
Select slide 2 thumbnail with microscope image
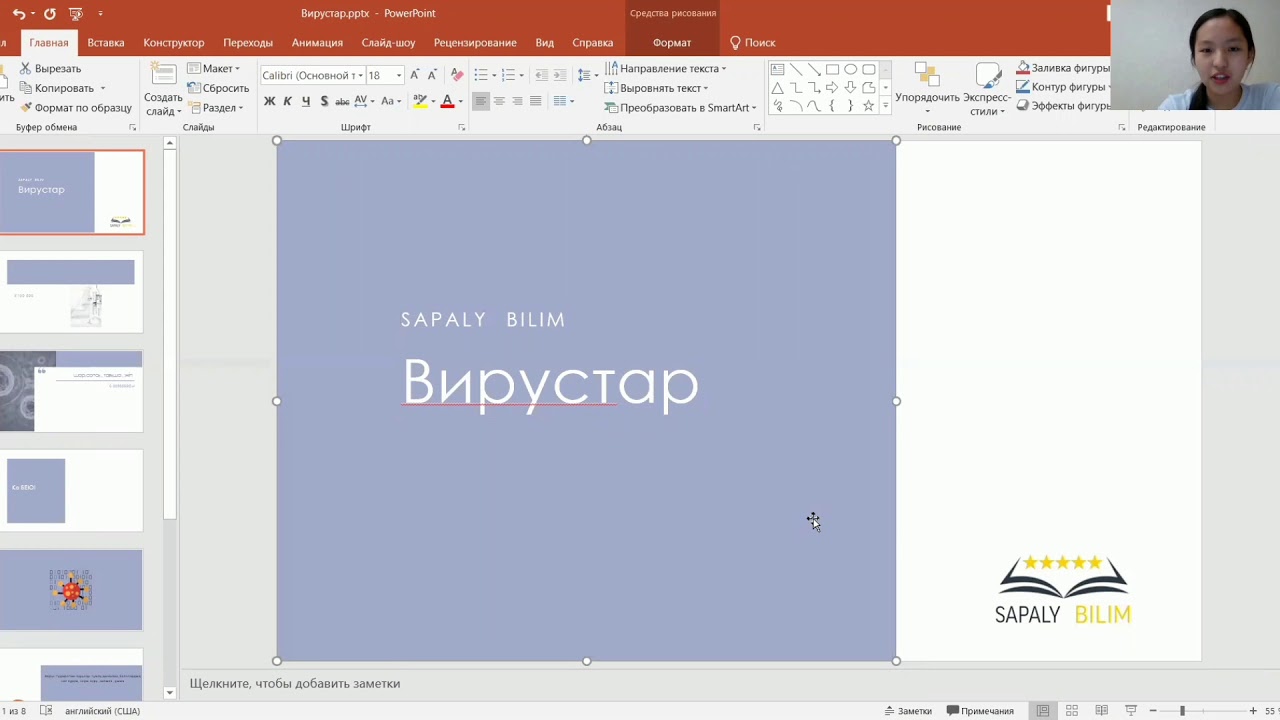click(x=71, y=291)
